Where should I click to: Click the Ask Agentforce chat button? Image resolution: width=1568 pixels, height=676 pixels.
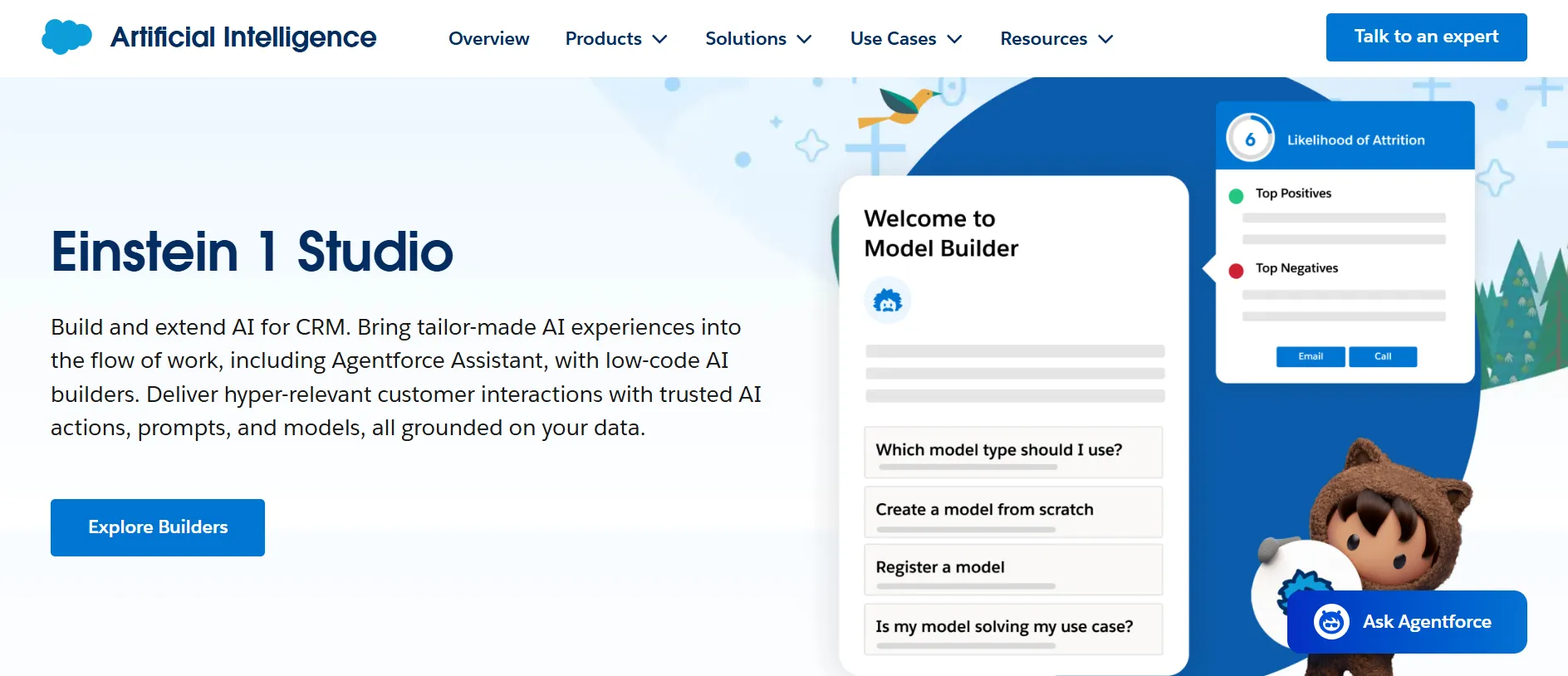click(x=1407, y=622)
